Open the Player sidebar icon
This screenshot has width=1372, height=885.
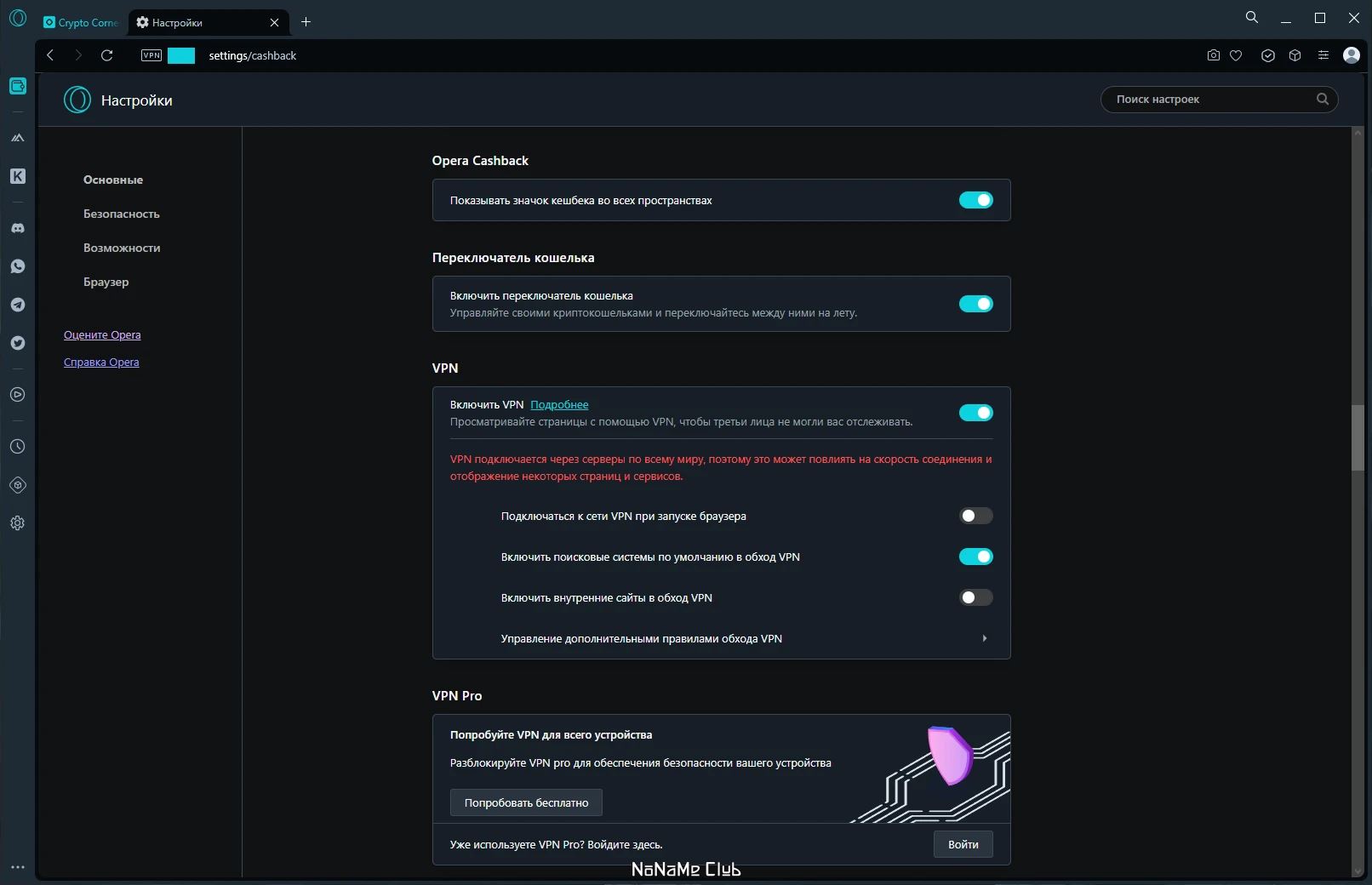pyautogui.click(x=18, y=395)
